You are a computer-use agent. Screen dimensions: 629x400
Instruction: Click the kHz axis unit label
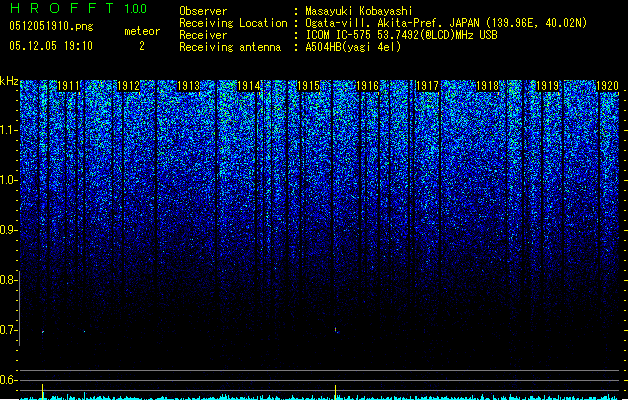[x=9, y=81]
